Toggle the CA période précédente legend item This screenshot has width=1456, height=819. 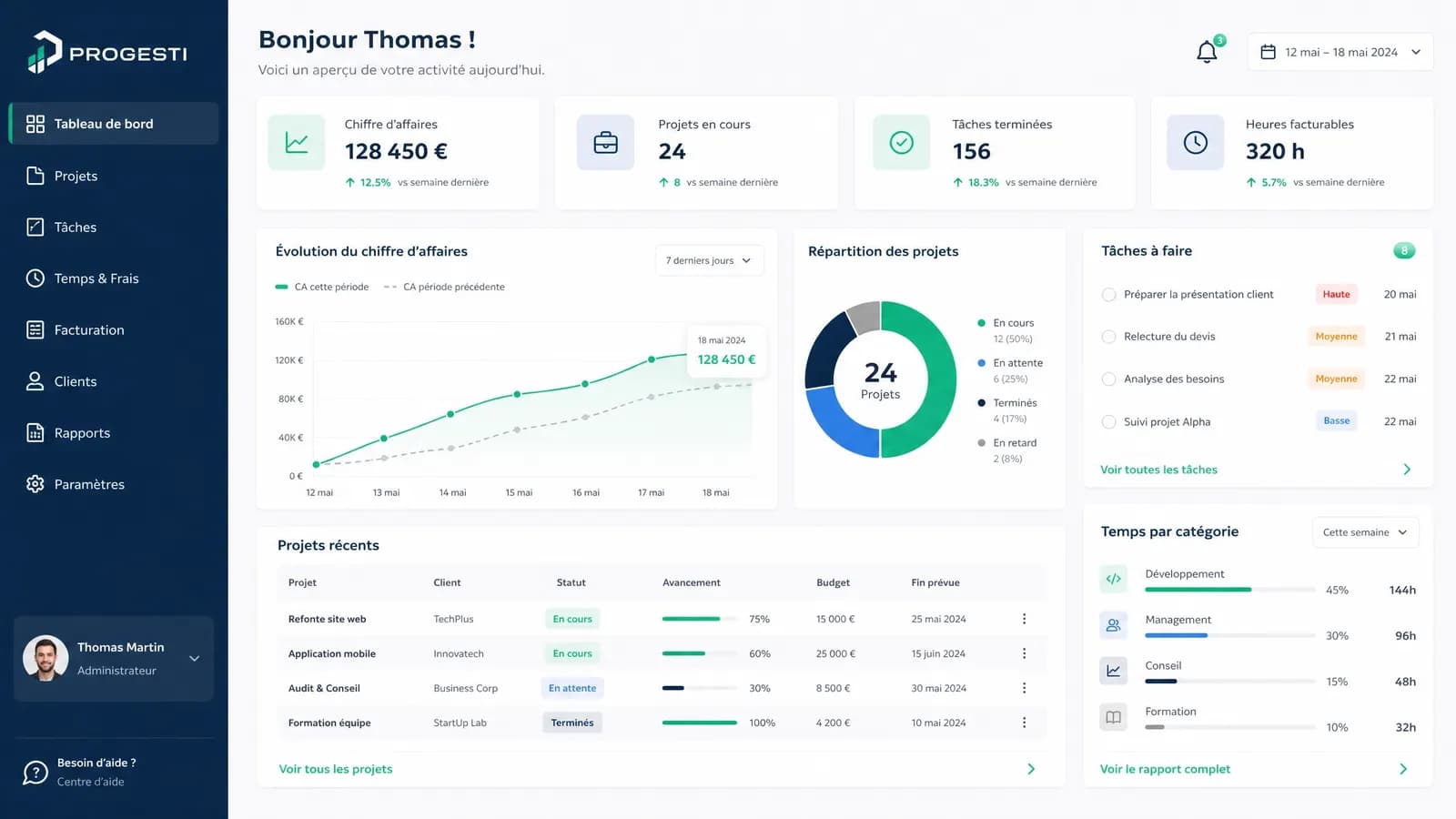click(x=444, y=287)
